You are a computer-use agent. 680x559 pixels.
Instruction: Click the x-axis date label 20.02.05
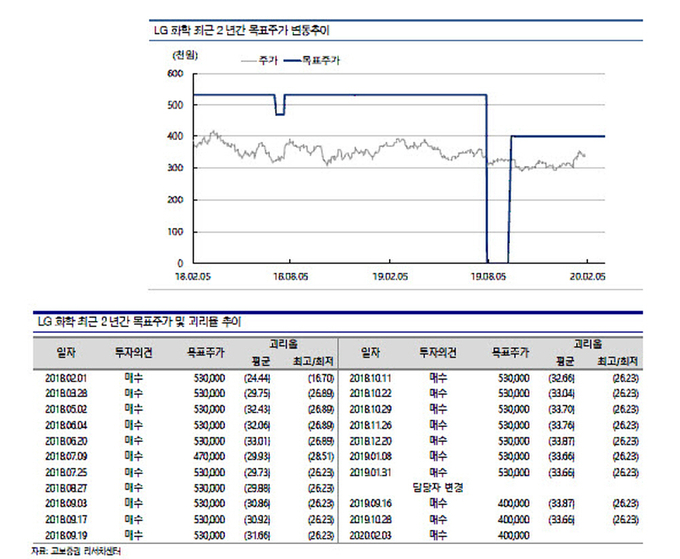pos(587,277)
